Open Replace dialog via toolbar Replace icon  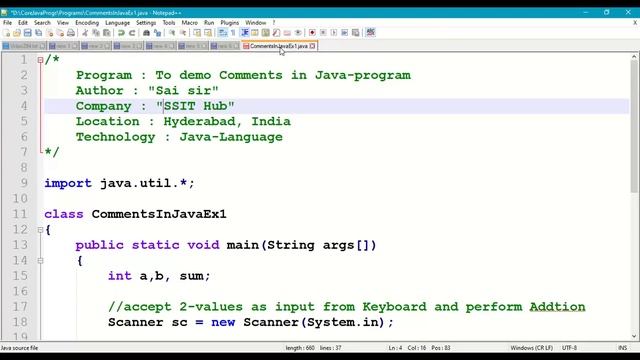coord(157,33)
